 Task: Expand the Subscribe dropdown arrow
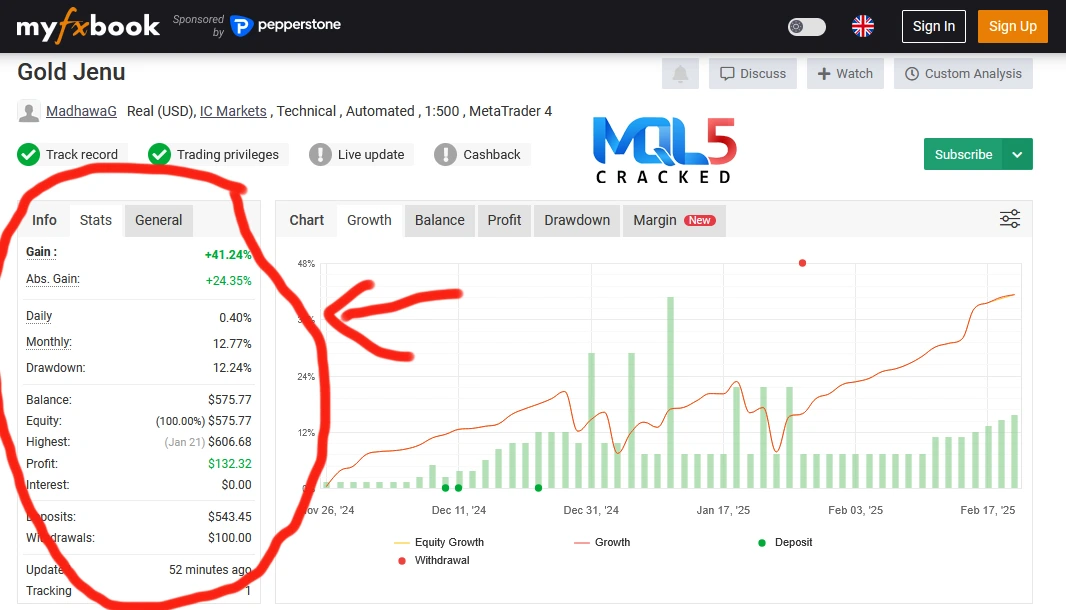[1017, 154]
